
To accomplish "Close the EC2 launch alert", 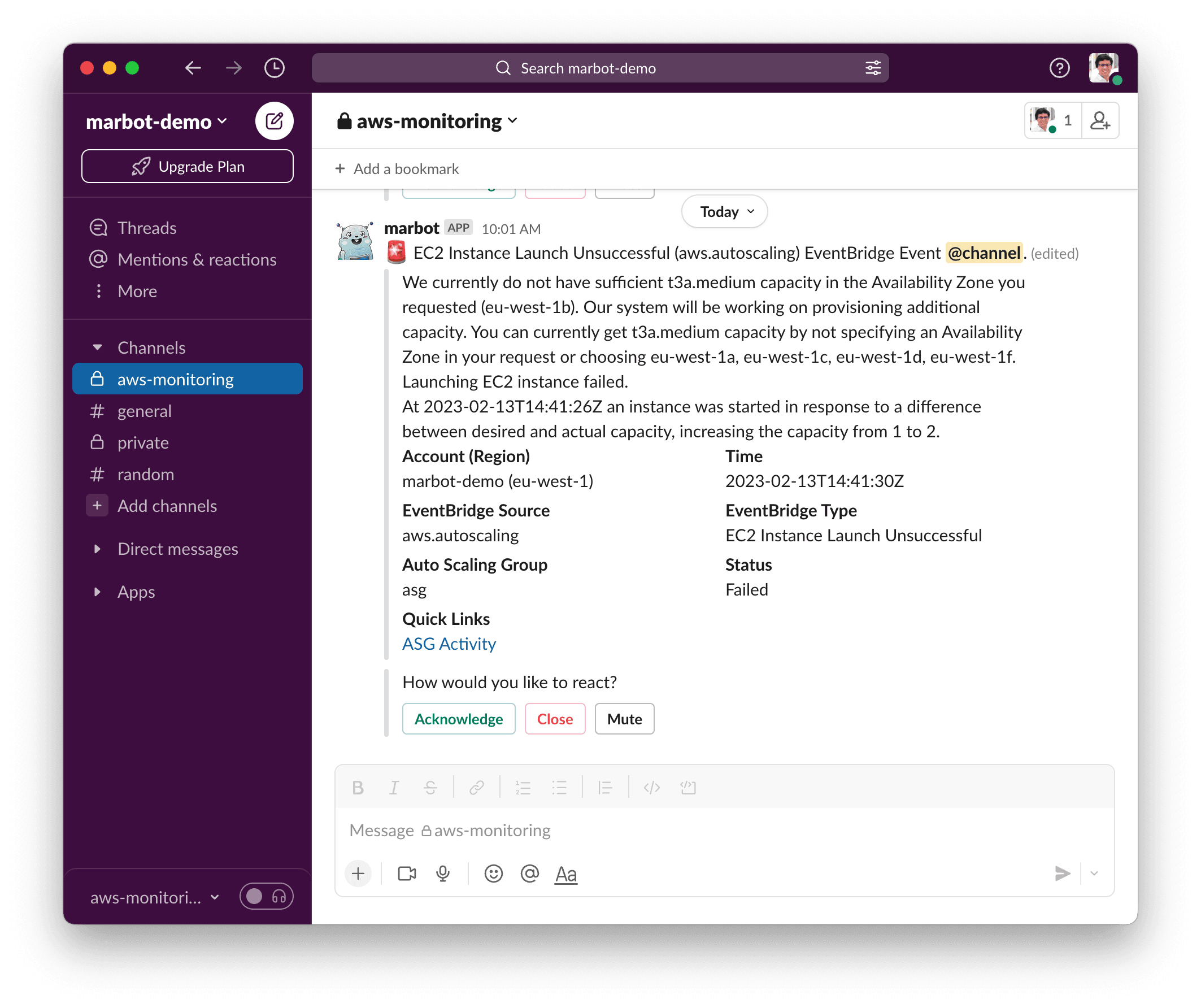I will point(555,719).
